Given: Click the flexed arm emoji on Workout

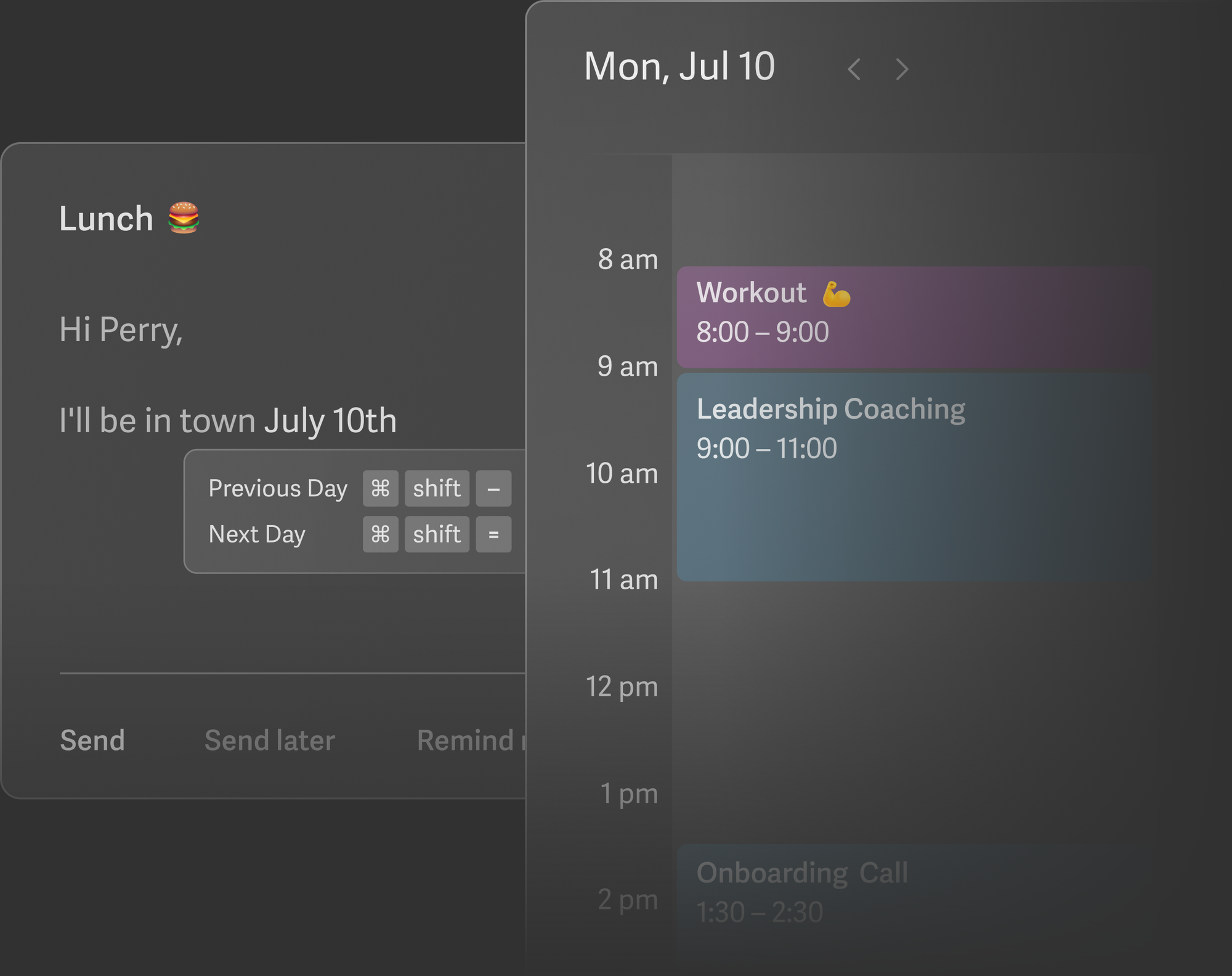Looking at the screenshot, I should click(x=836, y=294).
